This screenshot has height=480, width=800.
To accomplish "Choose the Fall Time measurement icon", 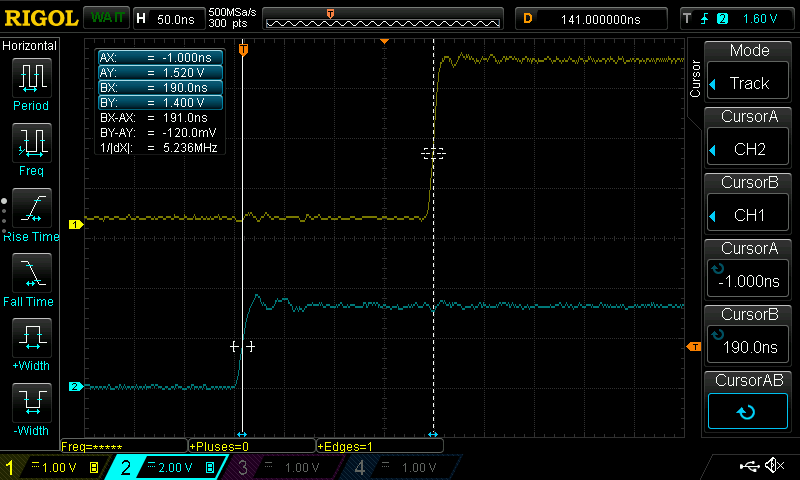I will (31, 273).
